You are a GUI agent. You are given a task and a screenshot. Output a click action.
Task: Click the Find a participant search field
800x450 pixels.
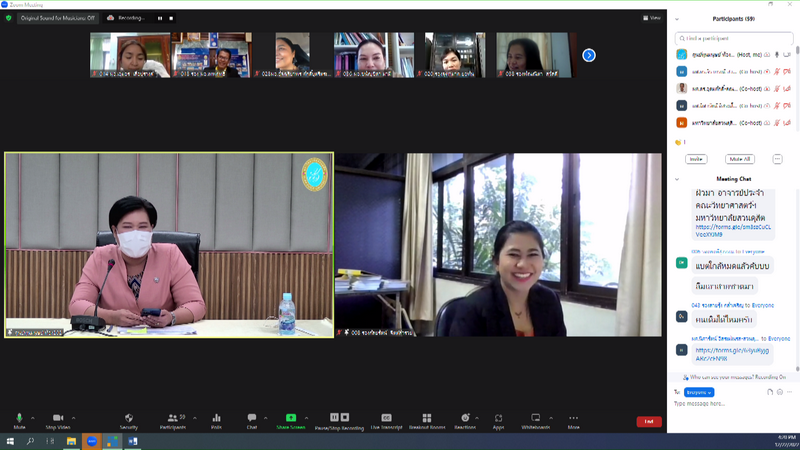coord(735,37)
